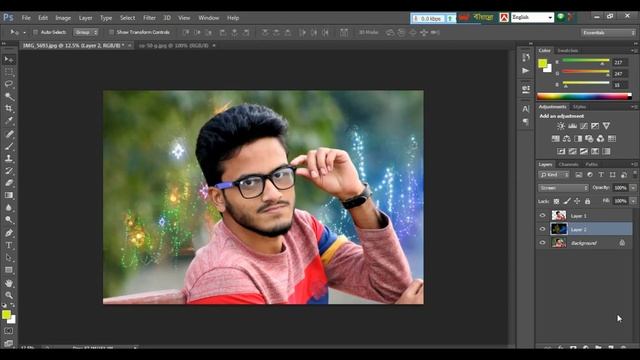Viewport: 640px width, 360px height.
Task: Add a Levels adjustment
Action: 573,126
